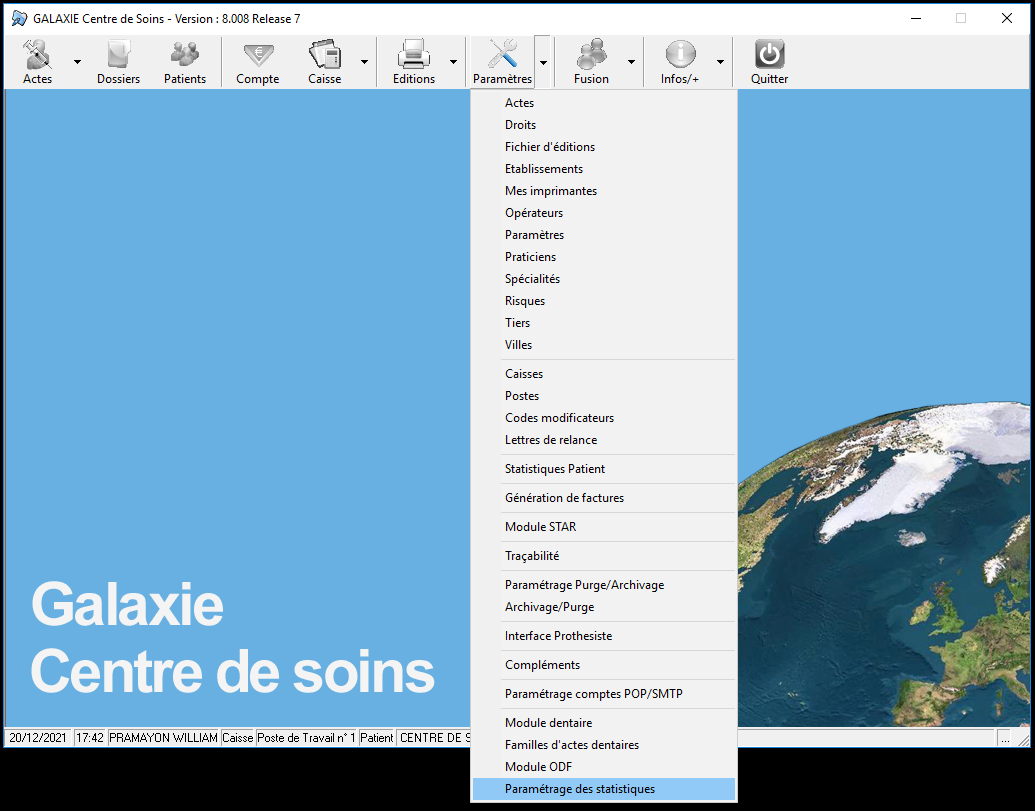
Task: Open Villes menu entry
Action: click(604, 344)
